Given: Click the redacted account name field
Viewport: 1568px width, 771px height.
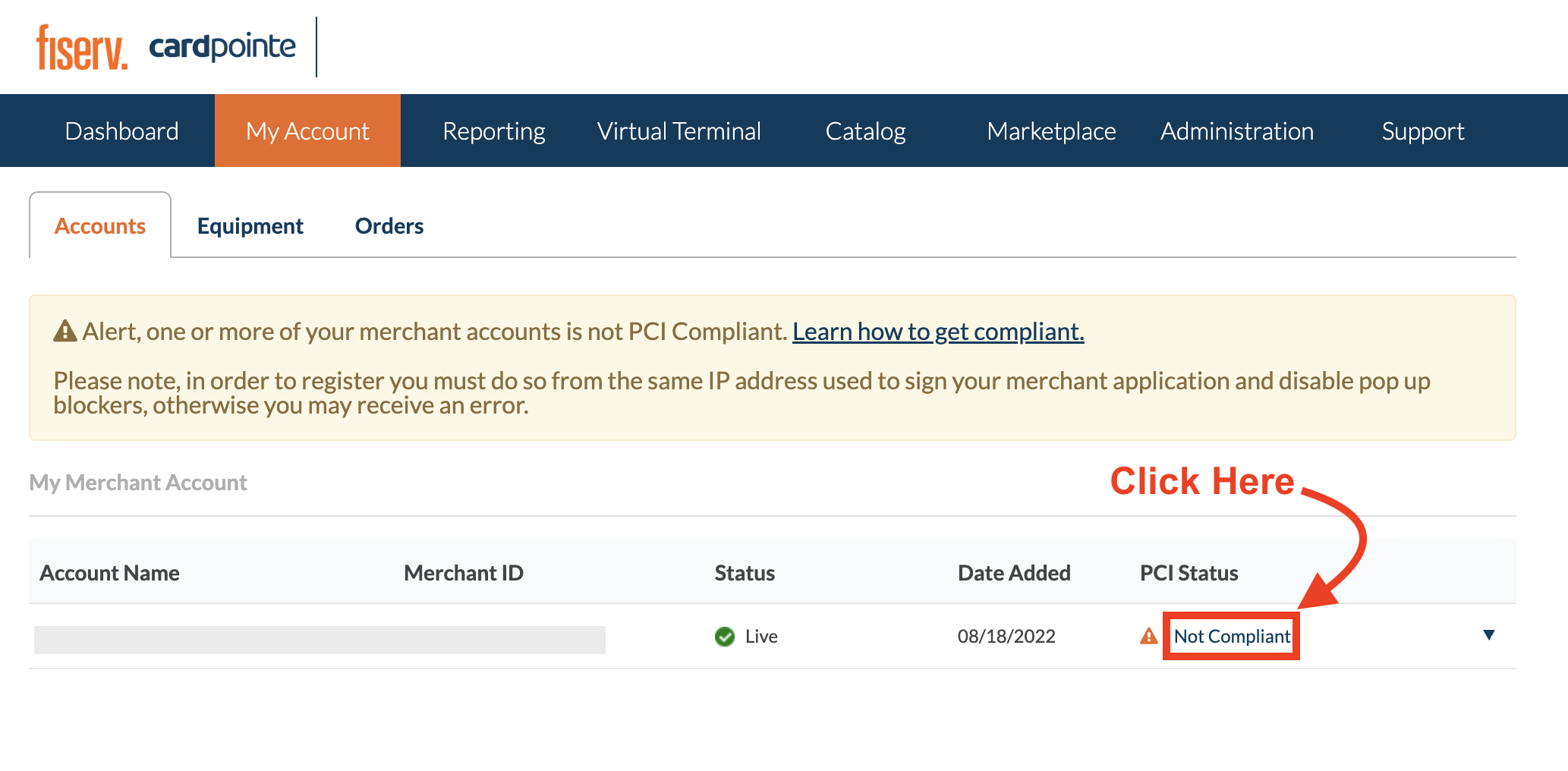Looking at the screenshot, I should pos(320,640).
